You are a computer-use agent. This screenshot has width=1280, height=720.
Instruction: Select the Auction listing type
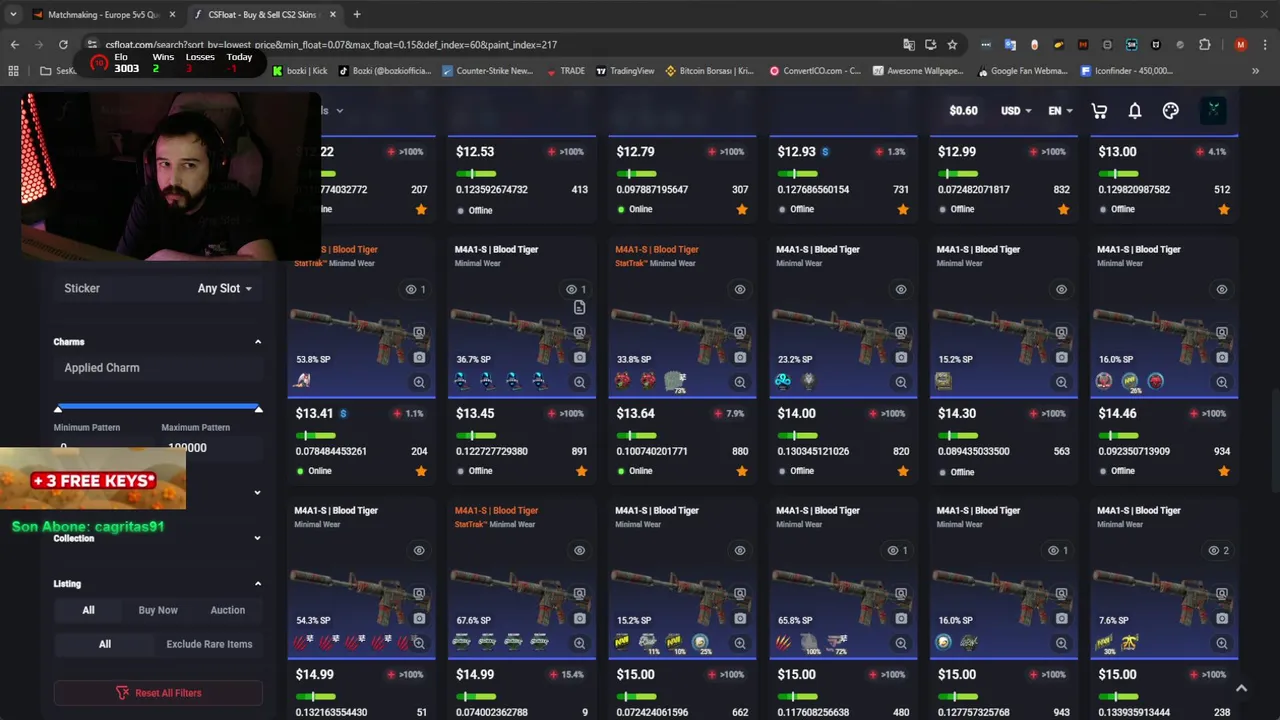click(x=227, y=610)
